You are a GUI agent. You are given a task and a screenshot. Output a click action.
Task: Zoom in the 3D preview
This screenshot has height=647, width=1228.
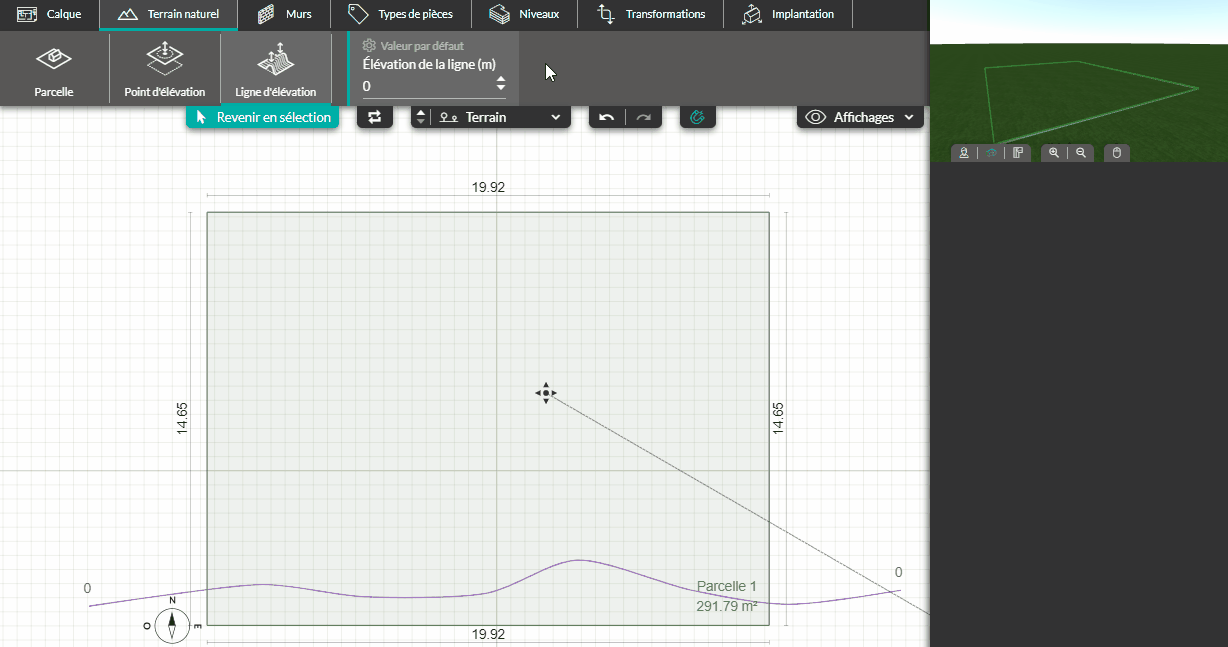point(1054,153)
